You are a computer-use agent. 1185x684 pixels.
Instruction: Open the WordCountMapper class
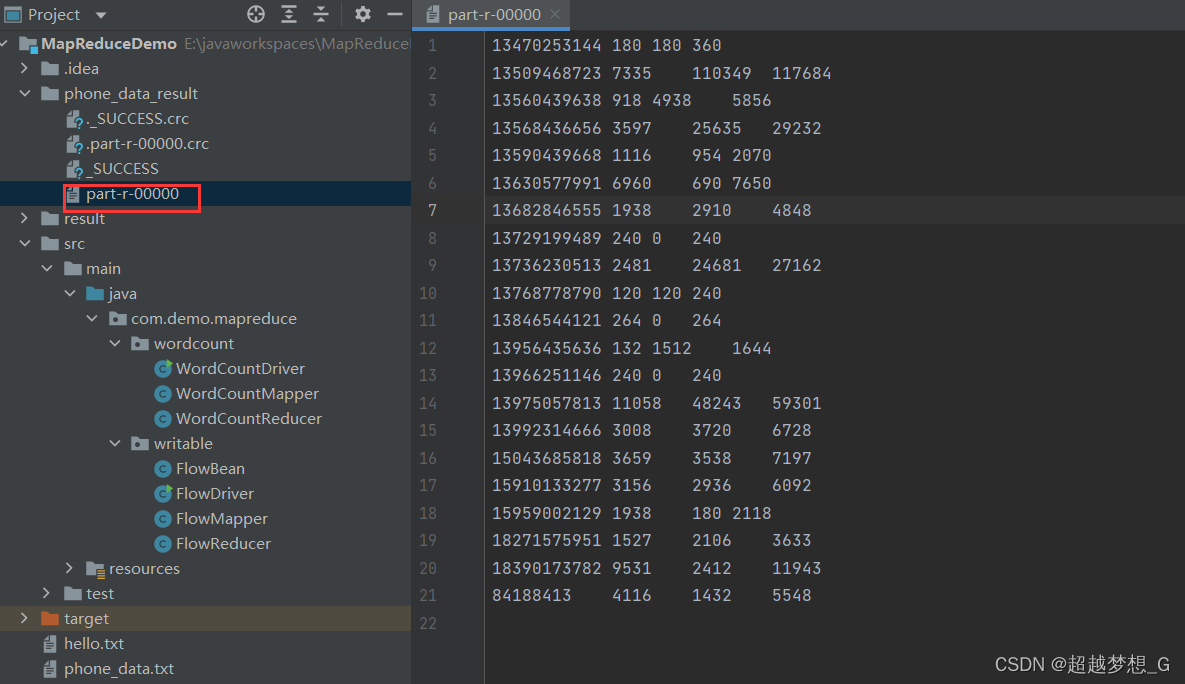(x=247, y=393)
